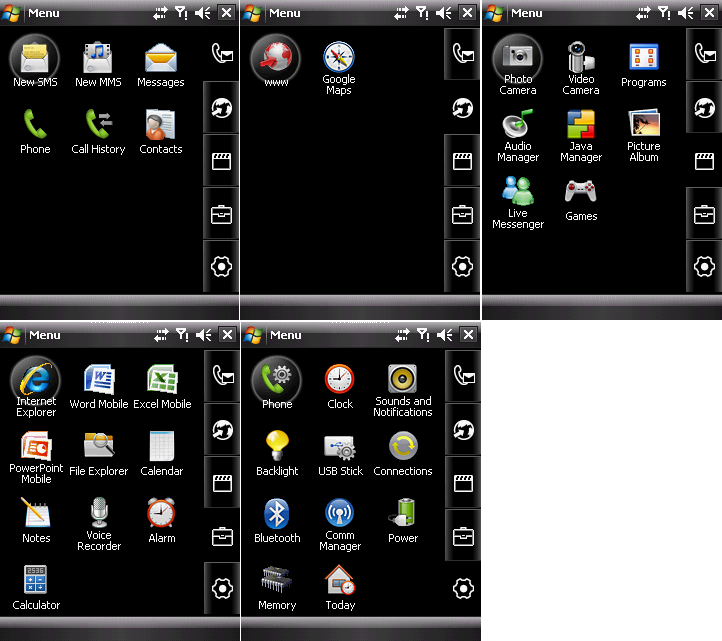Viewport: 722px width, 641px height.
Task: Open Excel Mobile icon
Action: (162, 379)
